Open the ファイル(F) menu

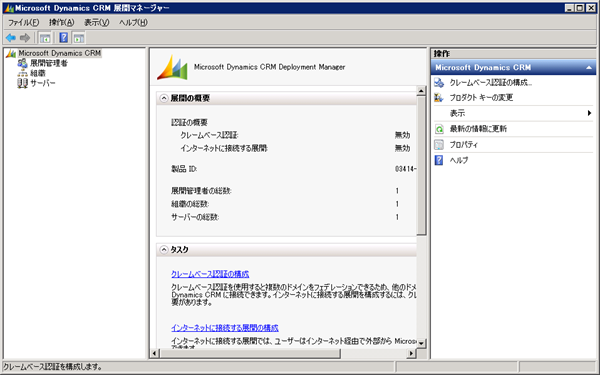(24, 23)
